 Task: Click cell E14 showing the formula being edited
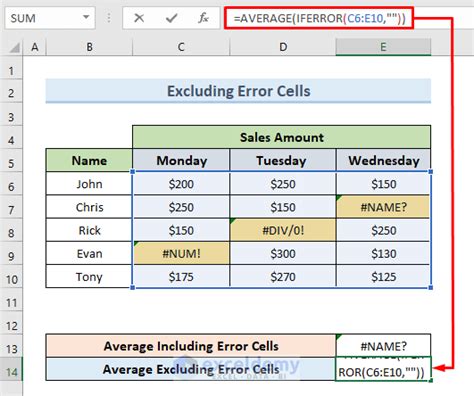tap(383, 369)
